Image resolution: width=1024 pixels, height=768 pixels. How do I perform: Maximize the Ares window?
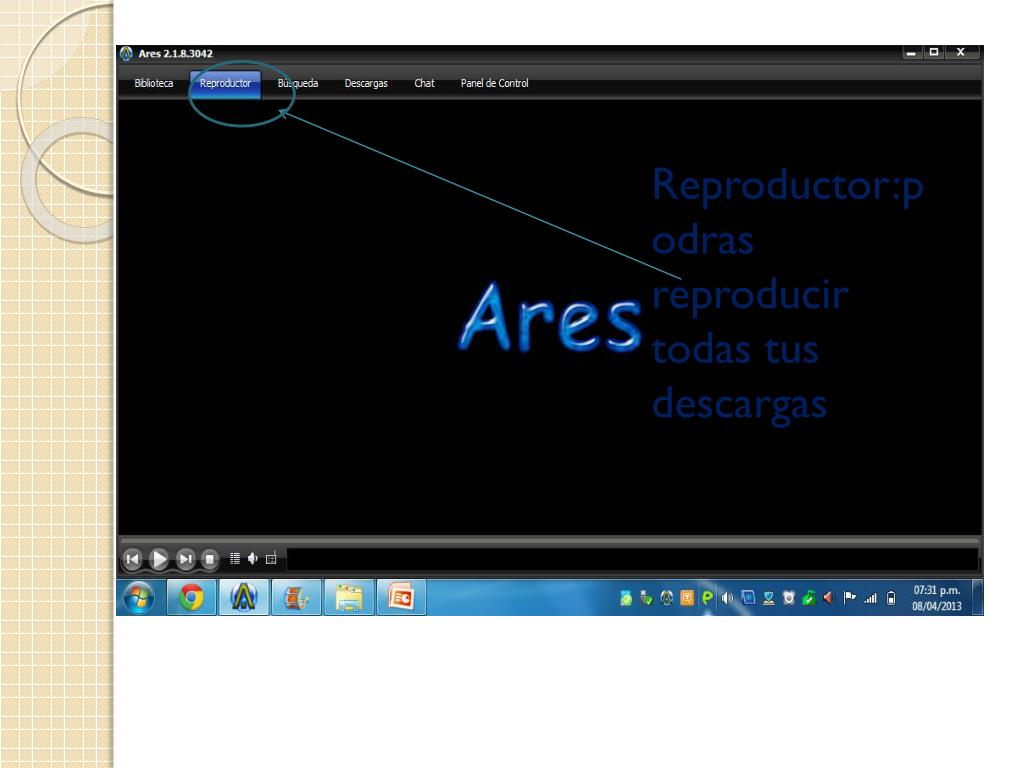(x=934, y=52)
